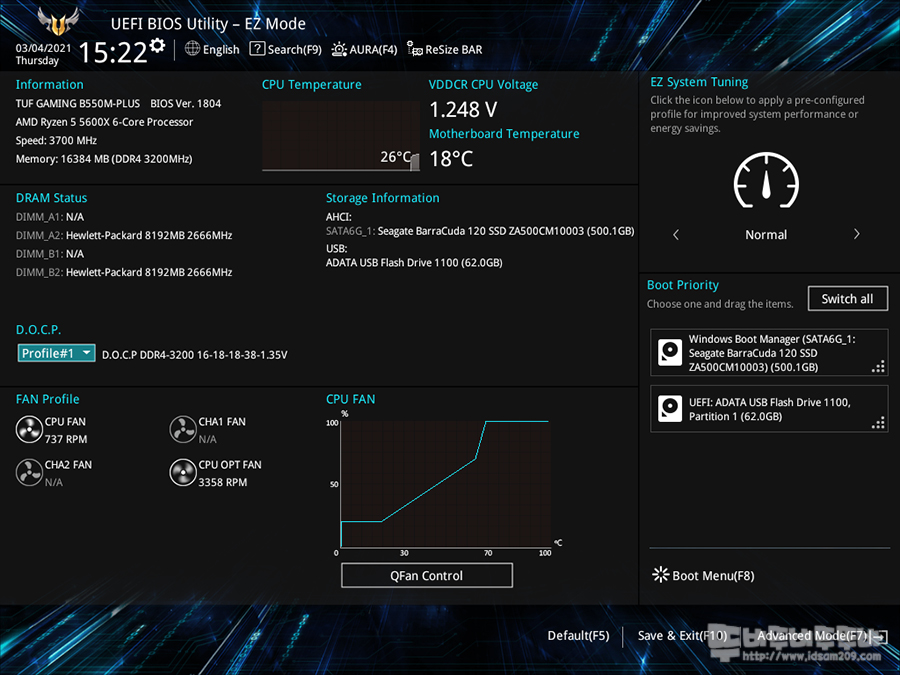Click SATA6G_1 Seagate BarraCuda storage entry

coord(480,231)
